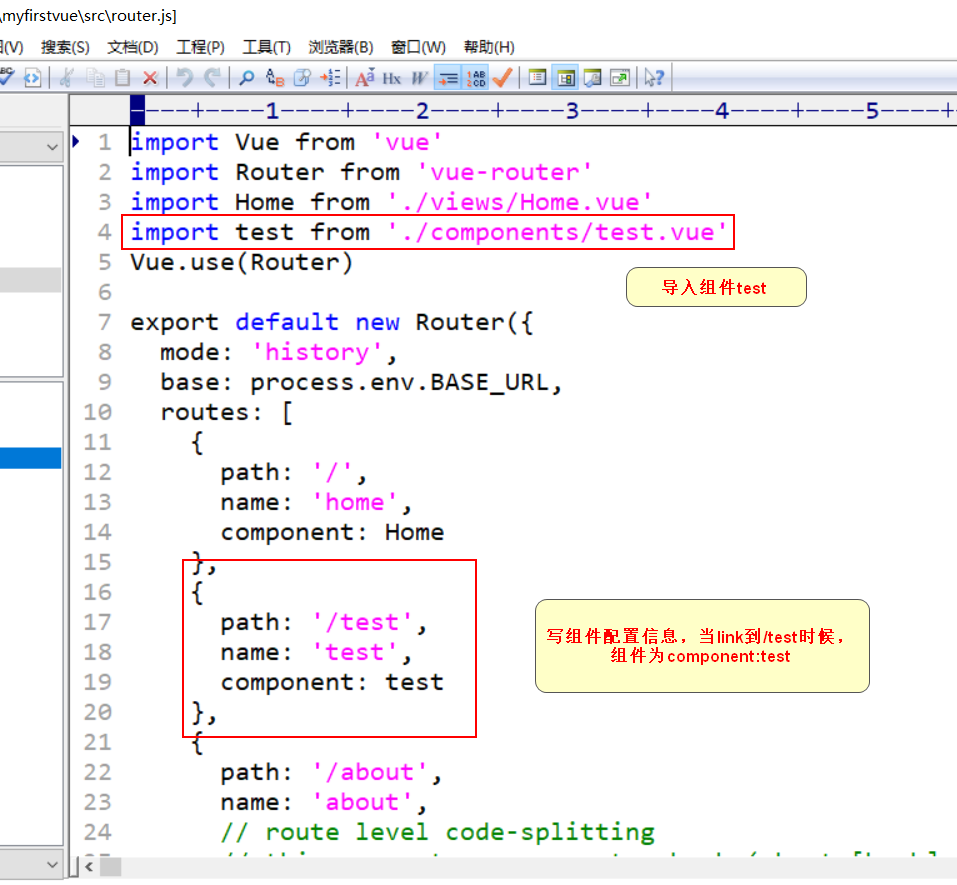
Task: Click 'export default new Router({' line
Action: (x=332, y=322)
